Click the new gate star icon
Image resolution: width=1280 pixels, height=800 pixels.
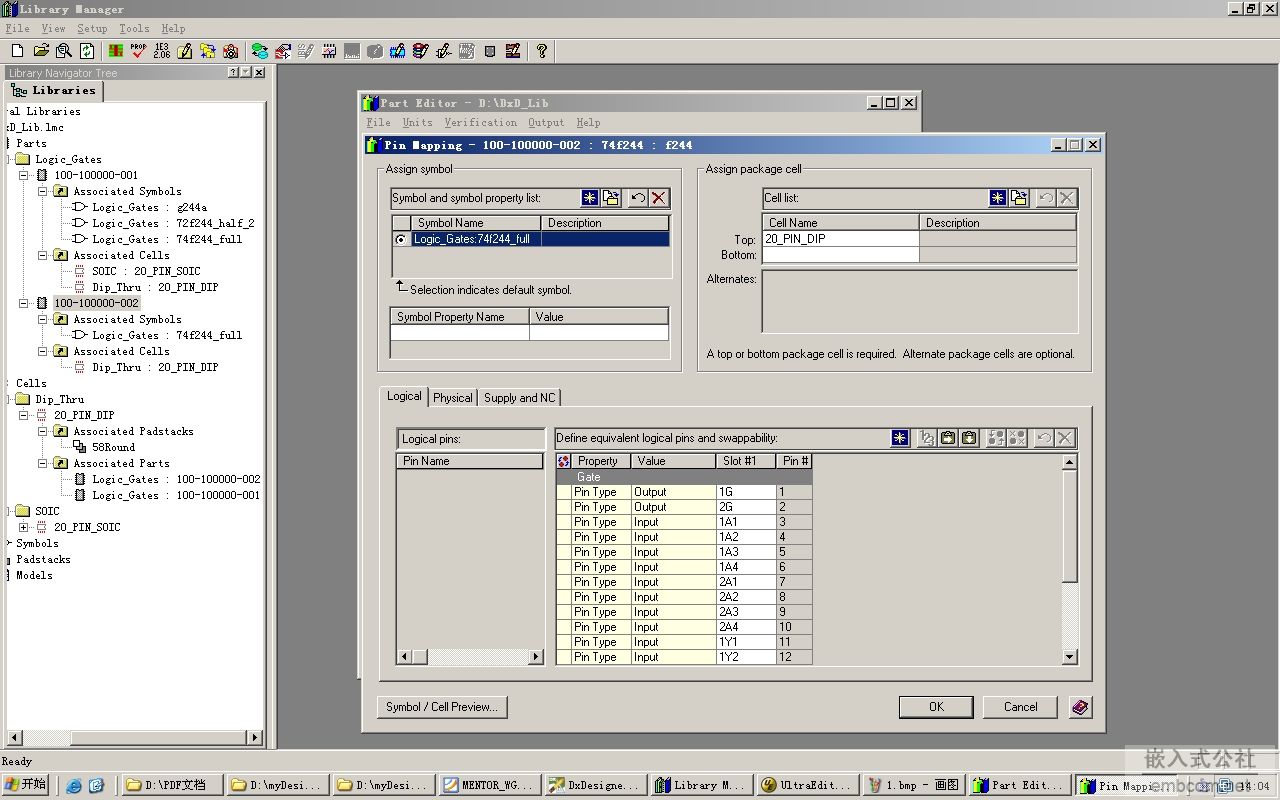901,438
